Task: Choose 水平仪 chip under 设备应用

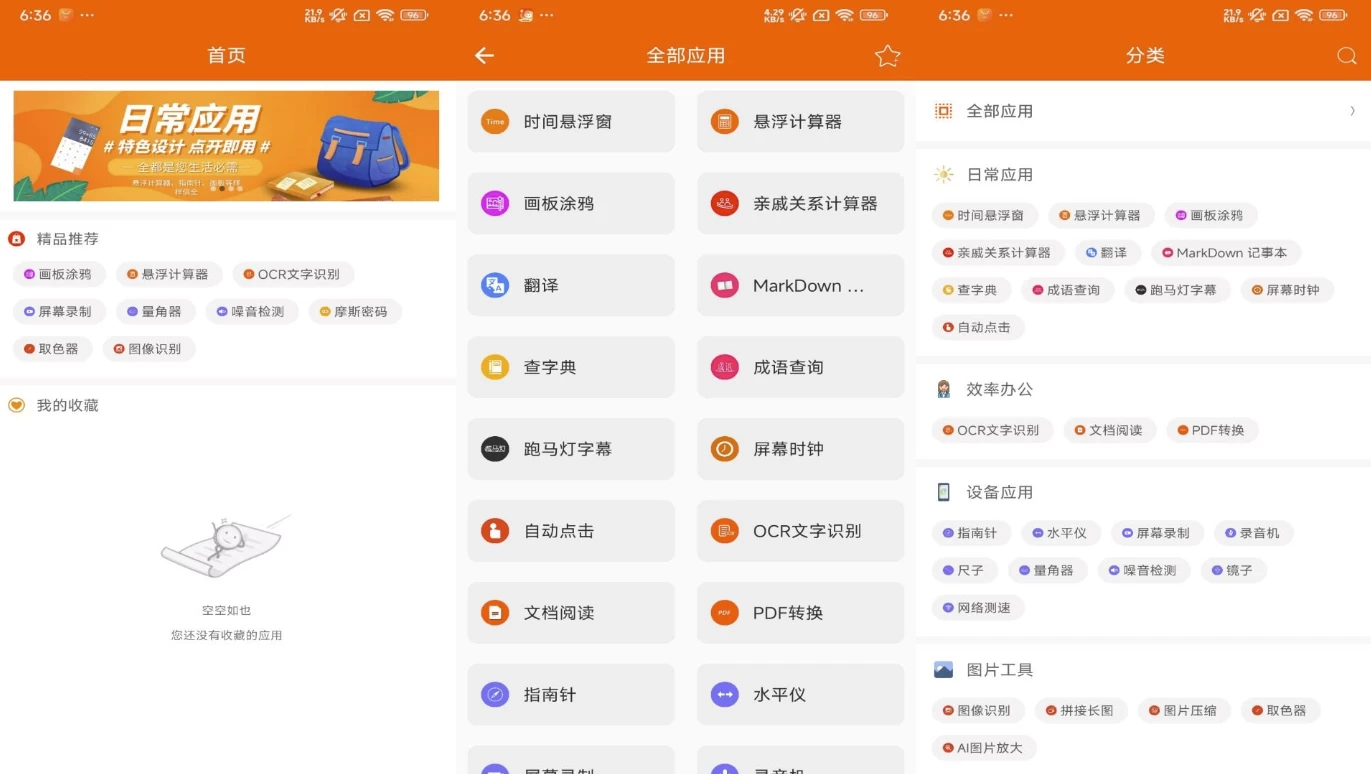Action: [1060, 533]
